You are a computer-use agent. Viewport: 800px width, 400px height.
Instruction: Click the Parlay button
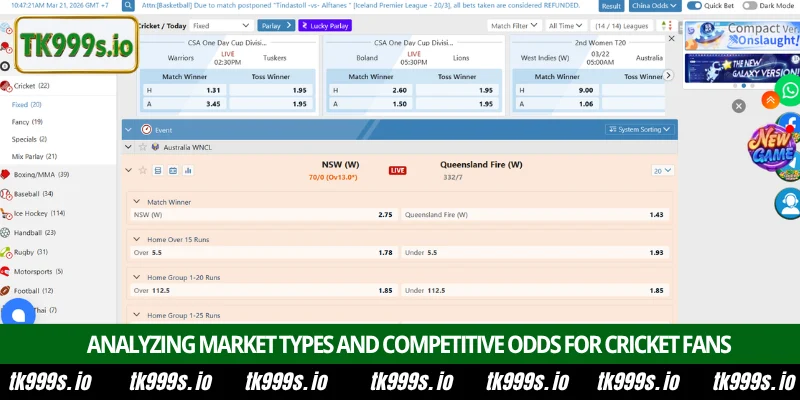pos(276,26)
